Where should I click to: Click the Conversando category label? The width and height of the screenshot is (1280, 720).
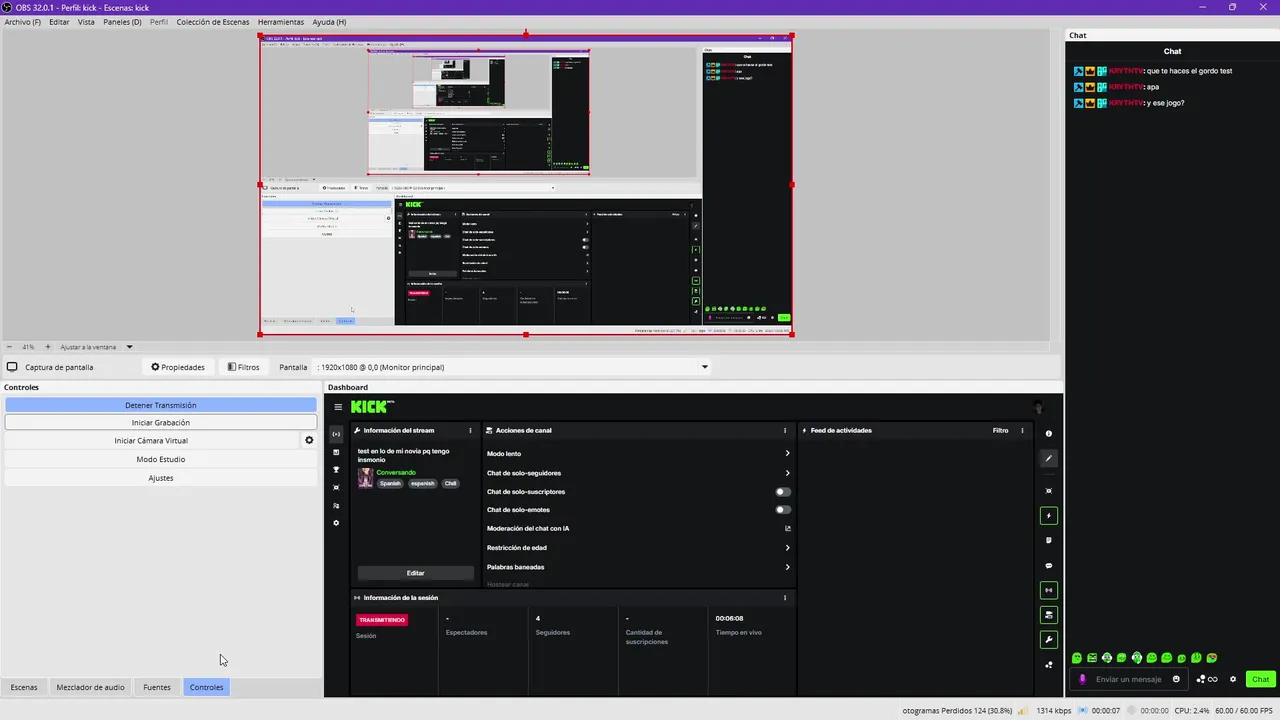(396, 472)
